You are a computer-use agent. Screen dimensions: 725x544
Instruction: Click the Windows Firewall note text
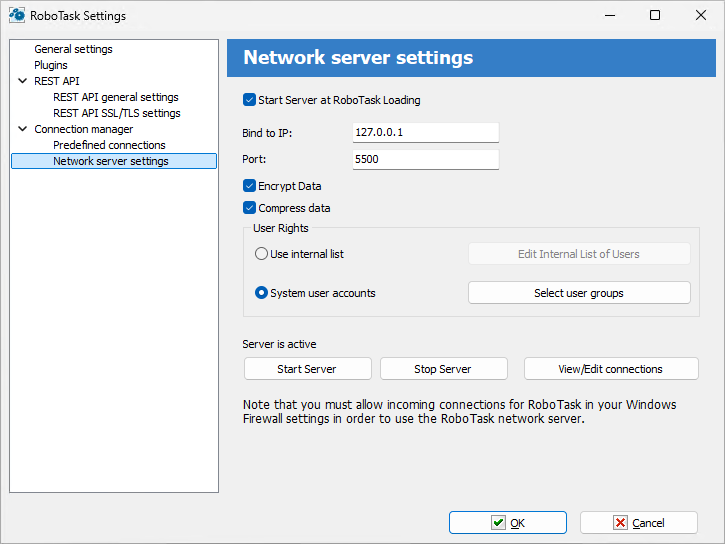pos(460,411)
